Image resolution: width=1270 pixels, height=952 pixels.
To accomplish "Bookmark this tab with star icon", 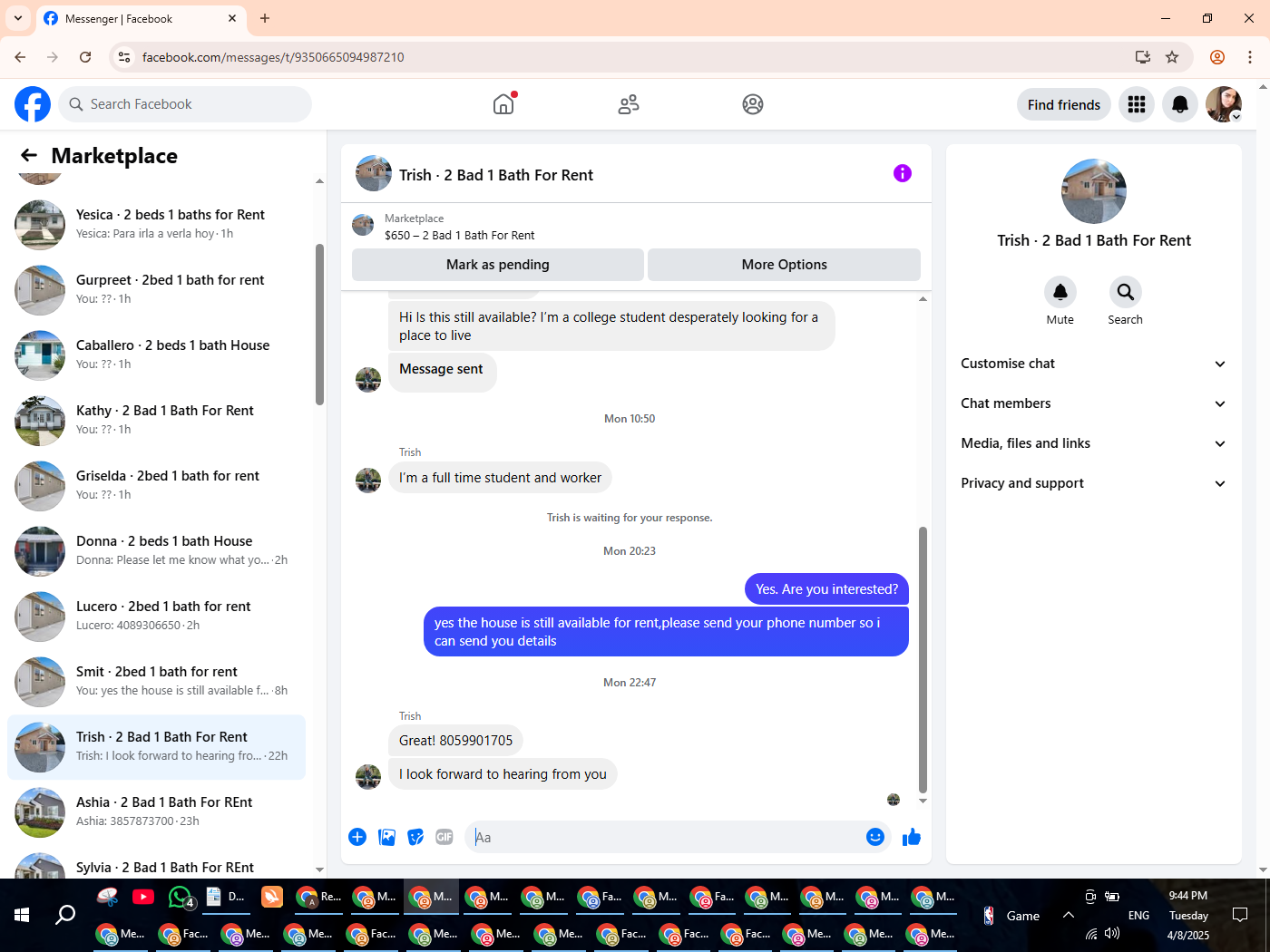I will point(1172,57).
